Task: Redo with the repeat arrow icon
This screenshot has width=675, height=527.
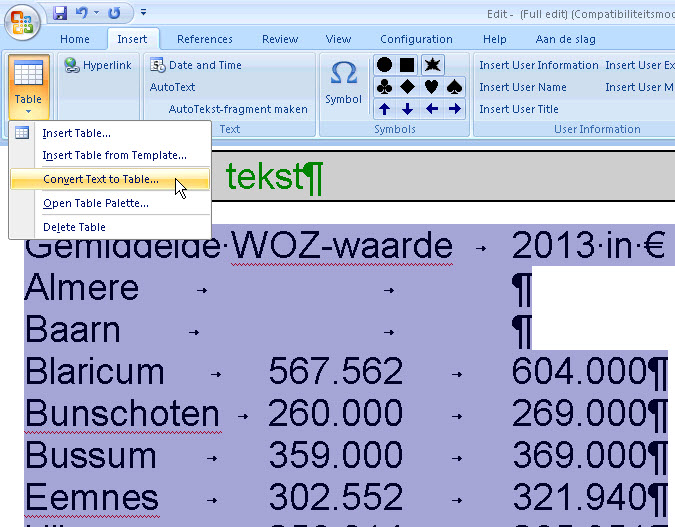Action: tap(114, 13)
